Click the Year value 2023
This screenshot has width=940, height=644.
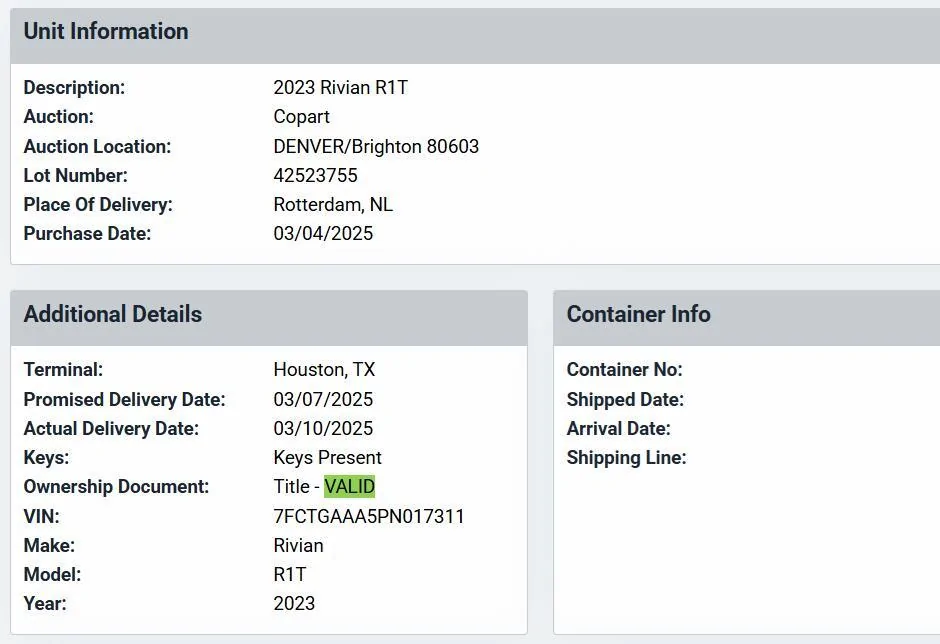pyautogui.click(x=294, y=603)
